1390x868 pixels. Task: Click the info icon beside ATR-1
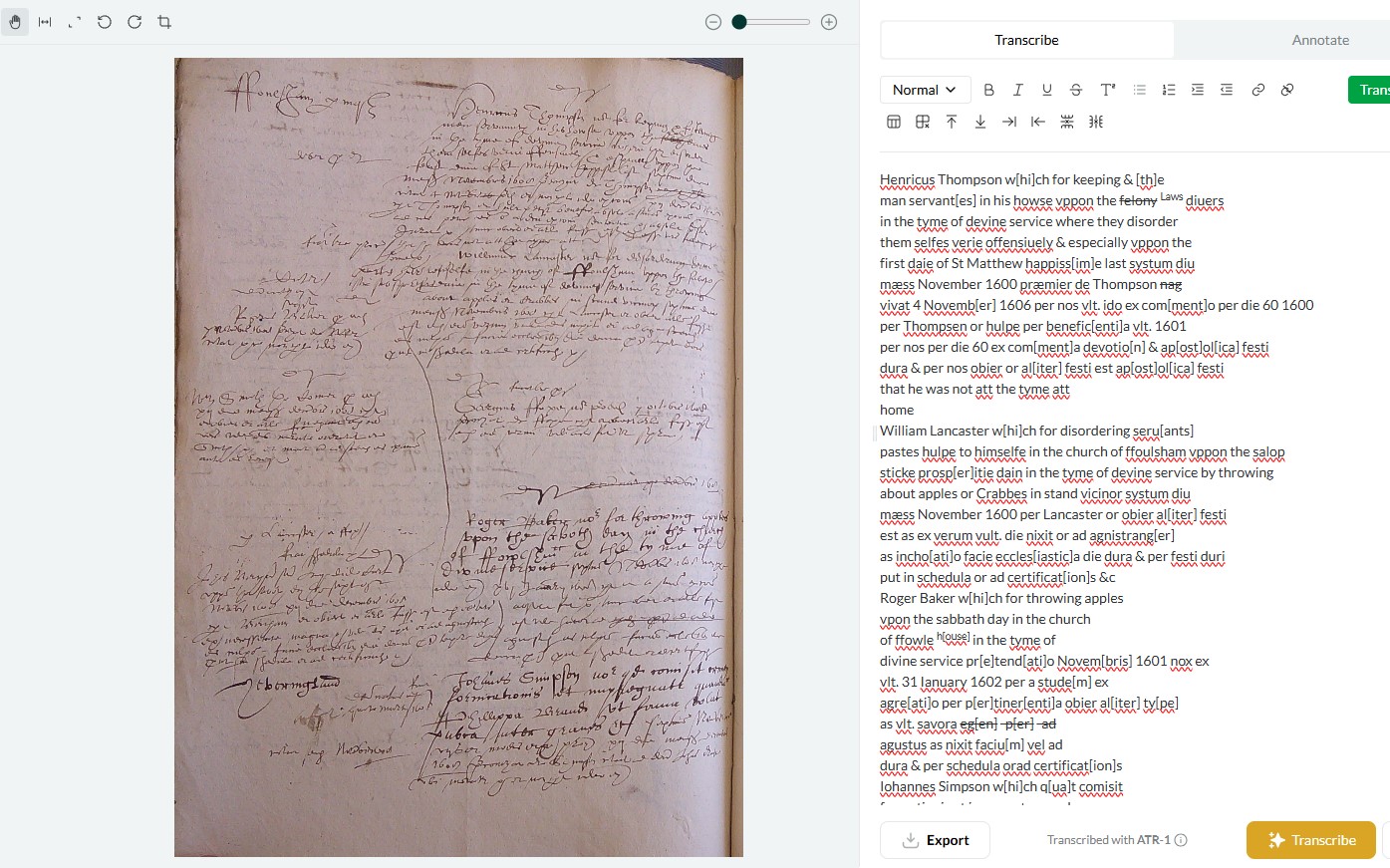click(x=1181, y=840)
